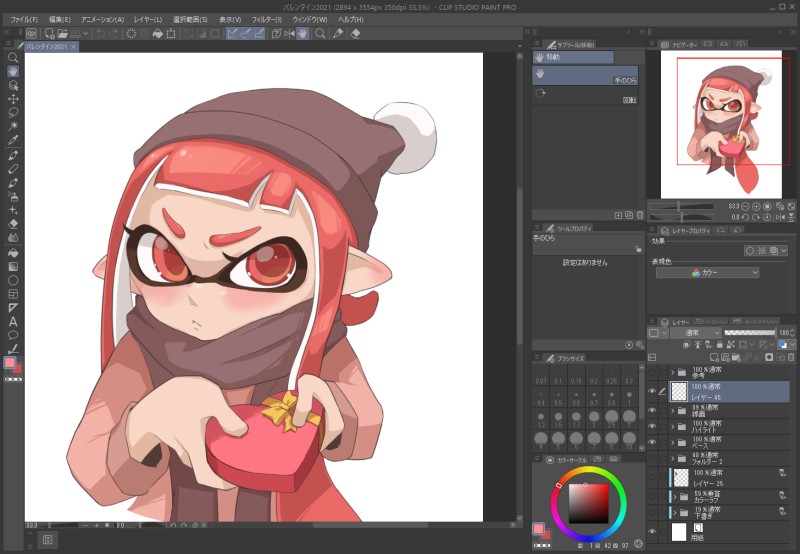Image resolution: width=800 pixels, height=554 pixels.
Task: Open the 表現色 カラー dropdown
Action: [x=707, y=273]
